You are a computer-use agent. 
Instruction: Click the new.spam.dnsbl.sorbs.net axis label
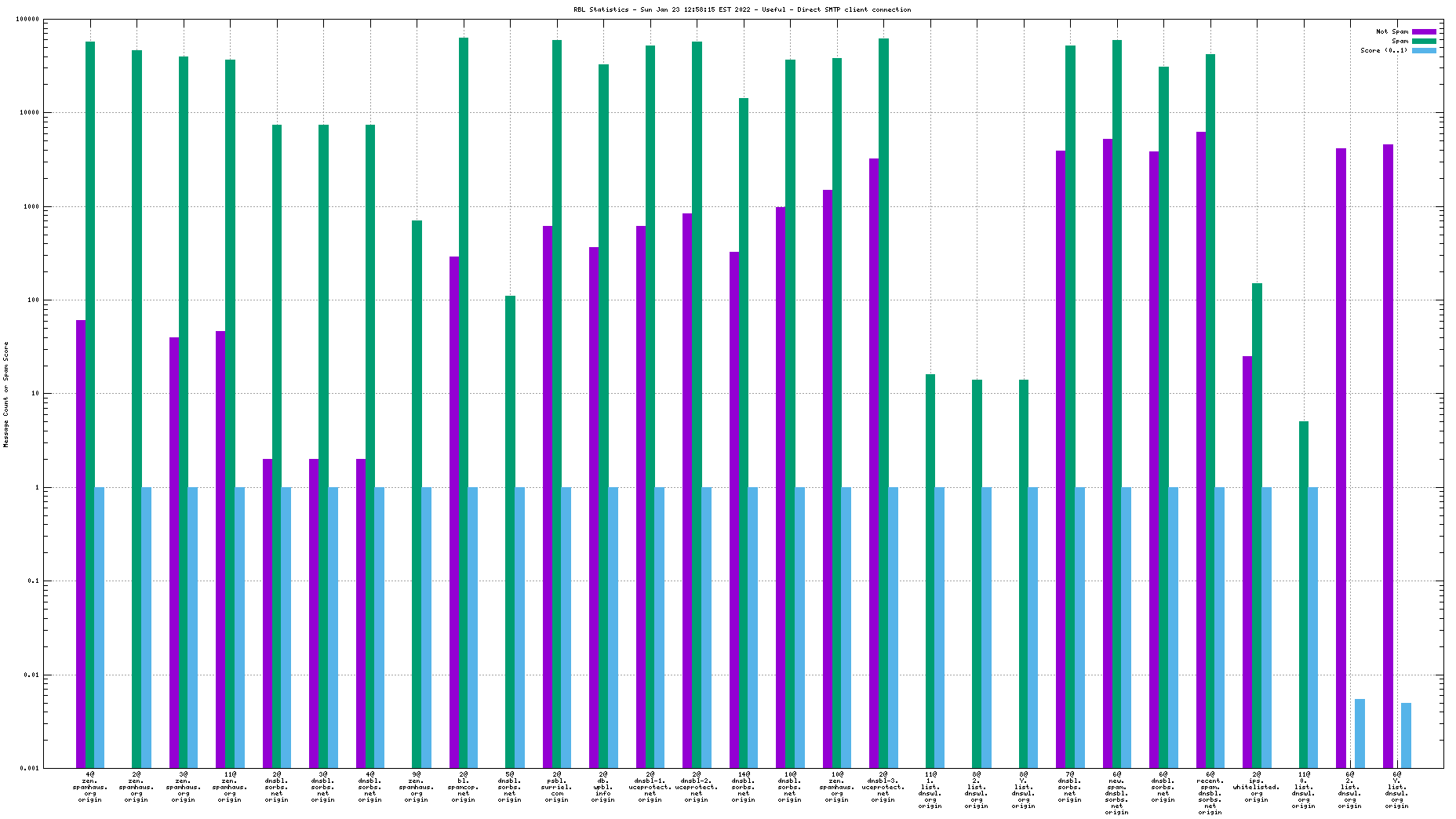(x=1116, y=792)
